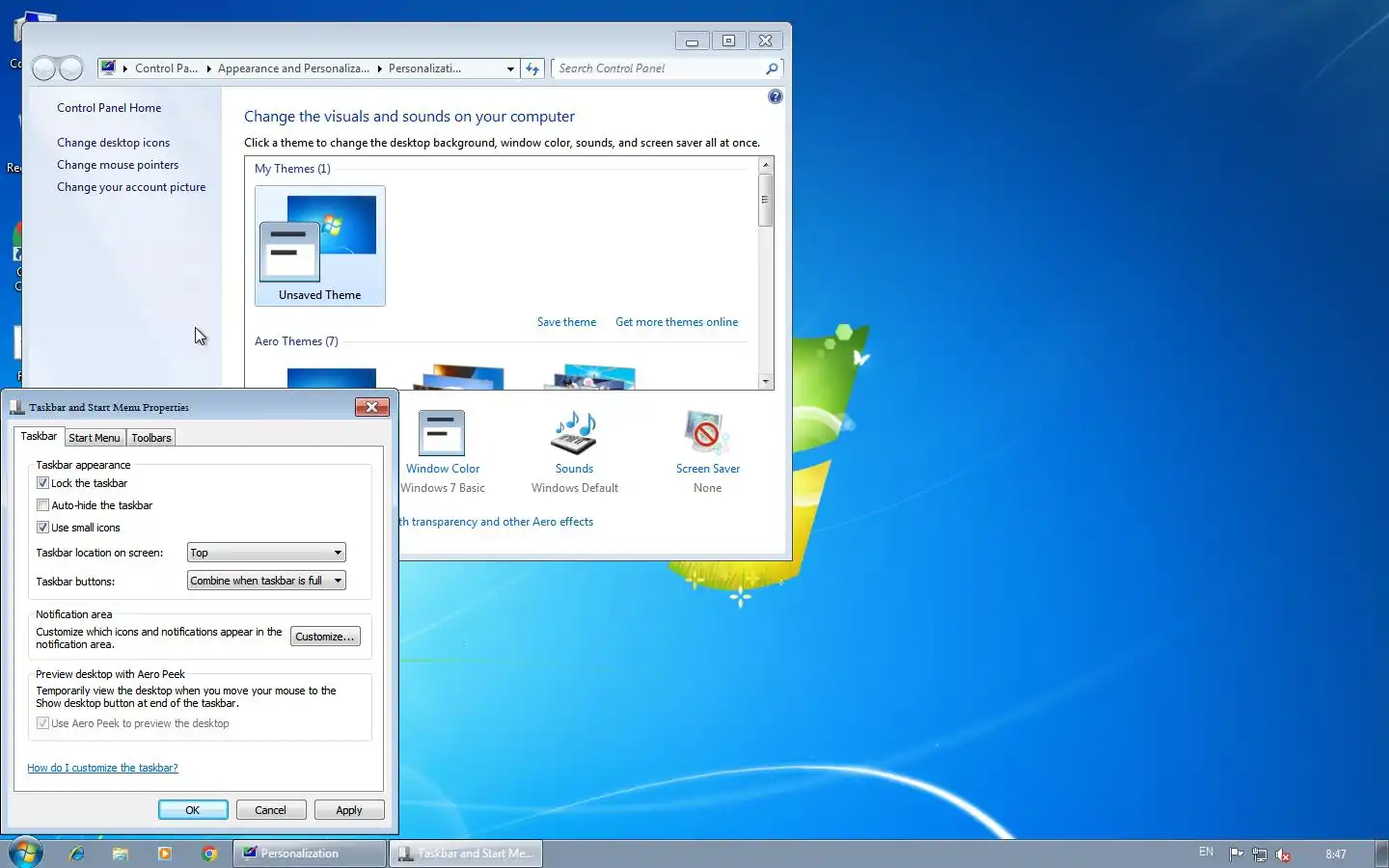Open Window Color settings icon
The height and width of the screenshot is (868, 1389).
pyautogui.click(x=442, y=432)
